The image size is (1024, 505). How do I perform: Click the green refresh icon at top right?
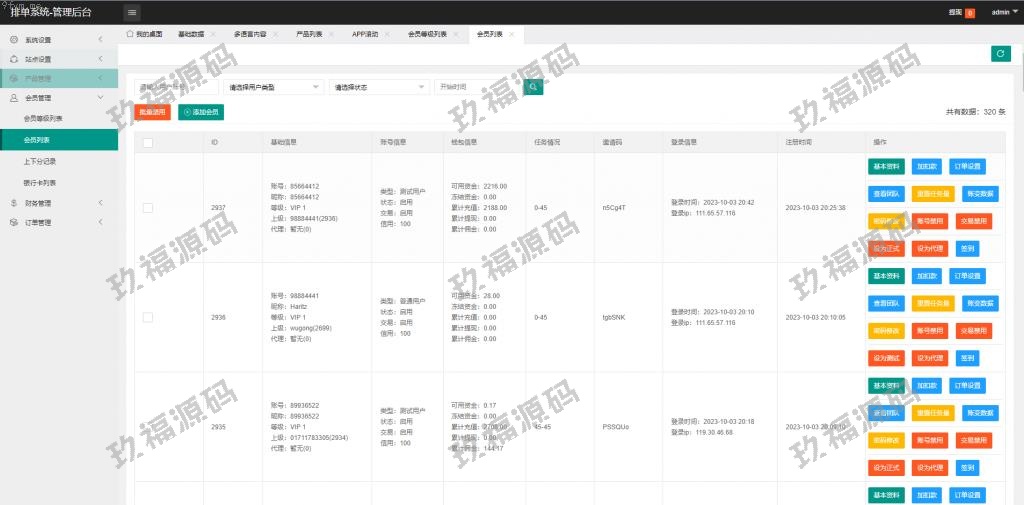[1000, 54]
